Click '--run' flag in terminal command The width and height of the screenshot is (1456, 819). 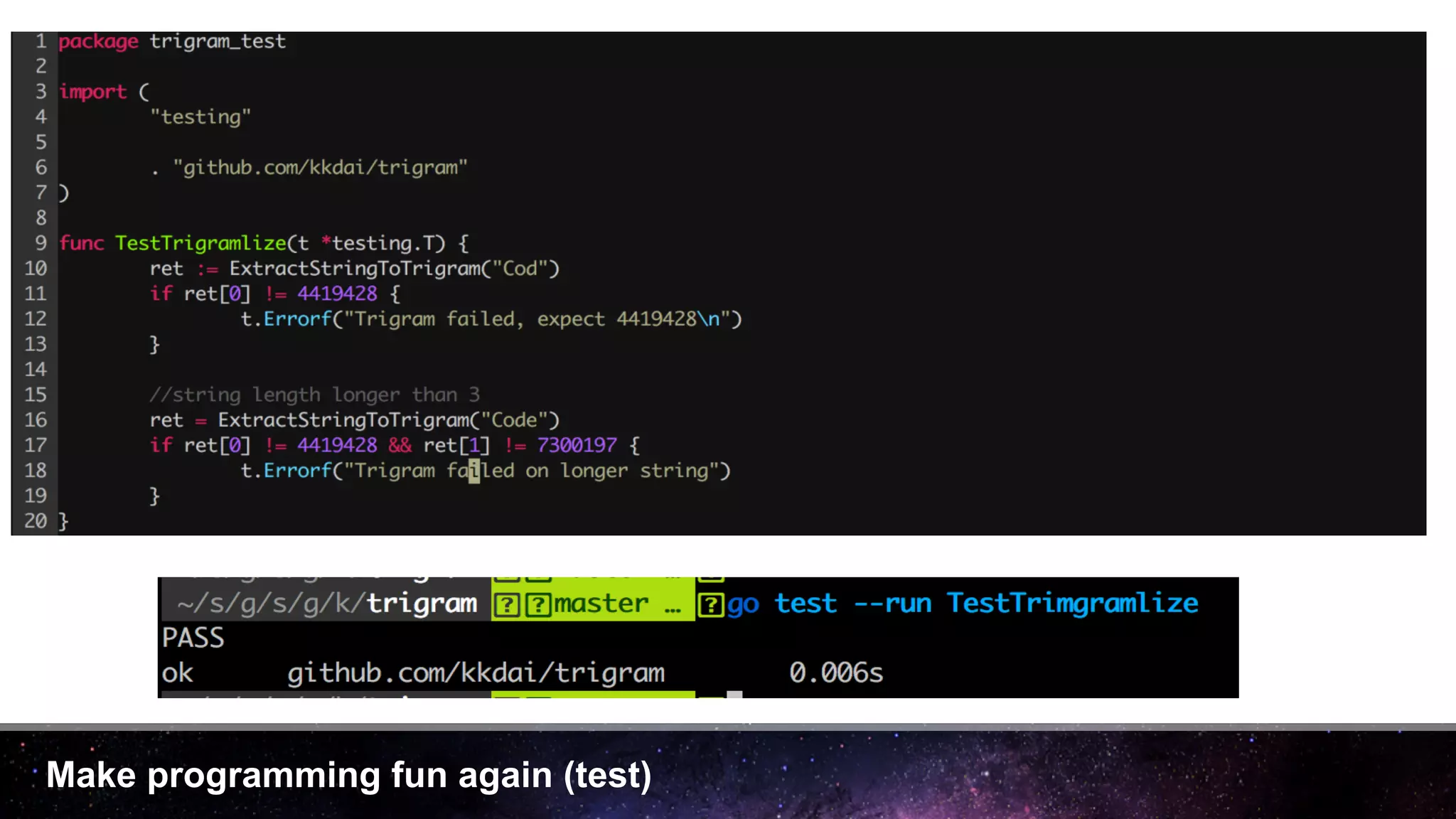[892, 604]
